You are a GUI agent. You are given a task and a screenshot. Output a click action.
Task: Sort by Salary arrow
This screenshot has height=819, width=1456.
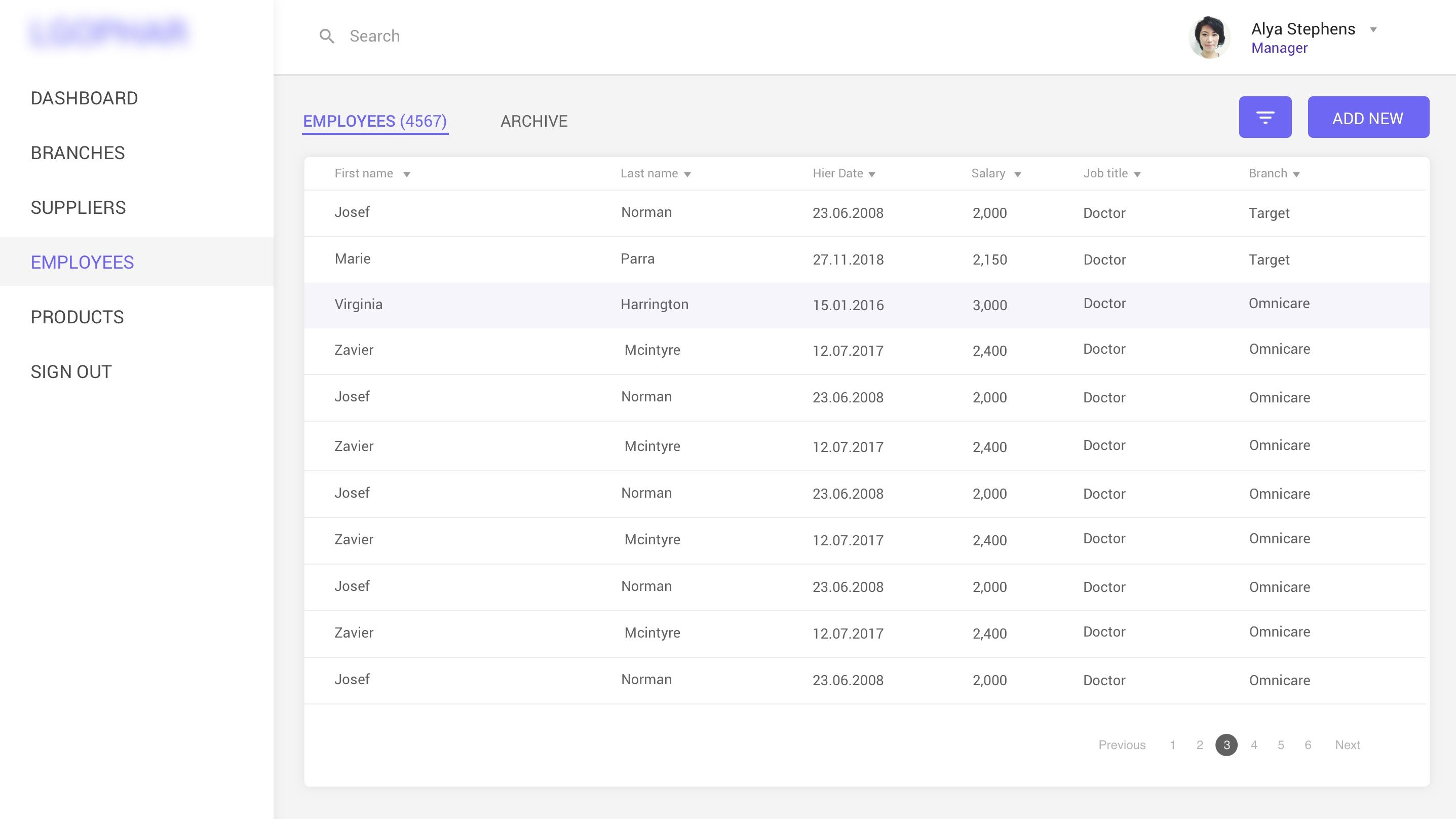(1017, 174)
